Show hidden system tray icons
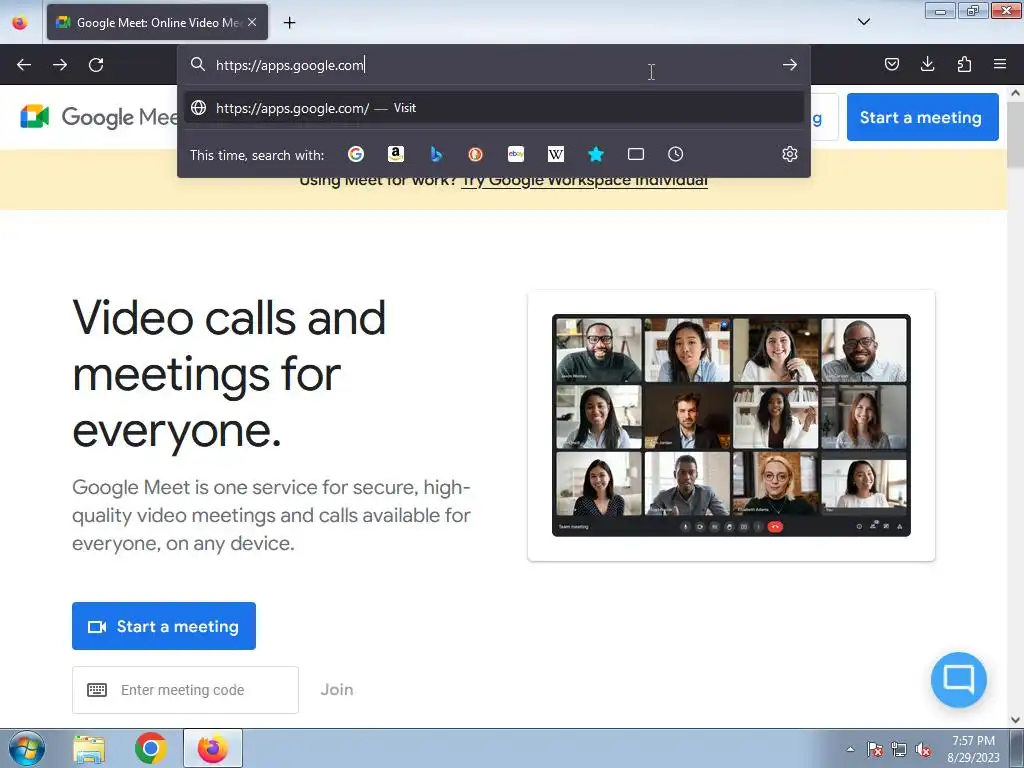The width and height of the screenshot is (1024, 768). (850, 749)
